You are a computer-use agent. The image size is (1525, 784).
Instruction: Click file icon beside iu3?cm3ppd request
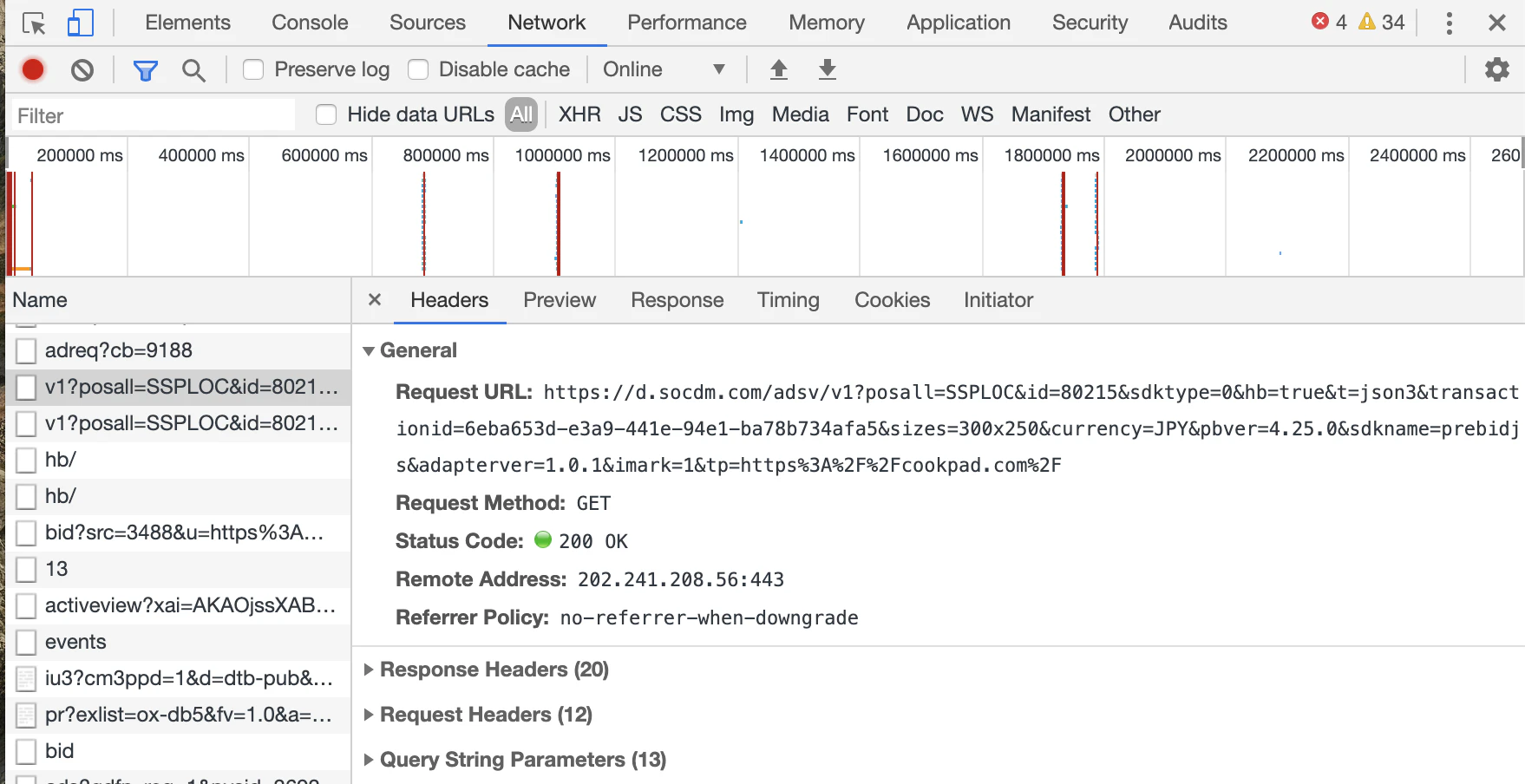[27, 679]
